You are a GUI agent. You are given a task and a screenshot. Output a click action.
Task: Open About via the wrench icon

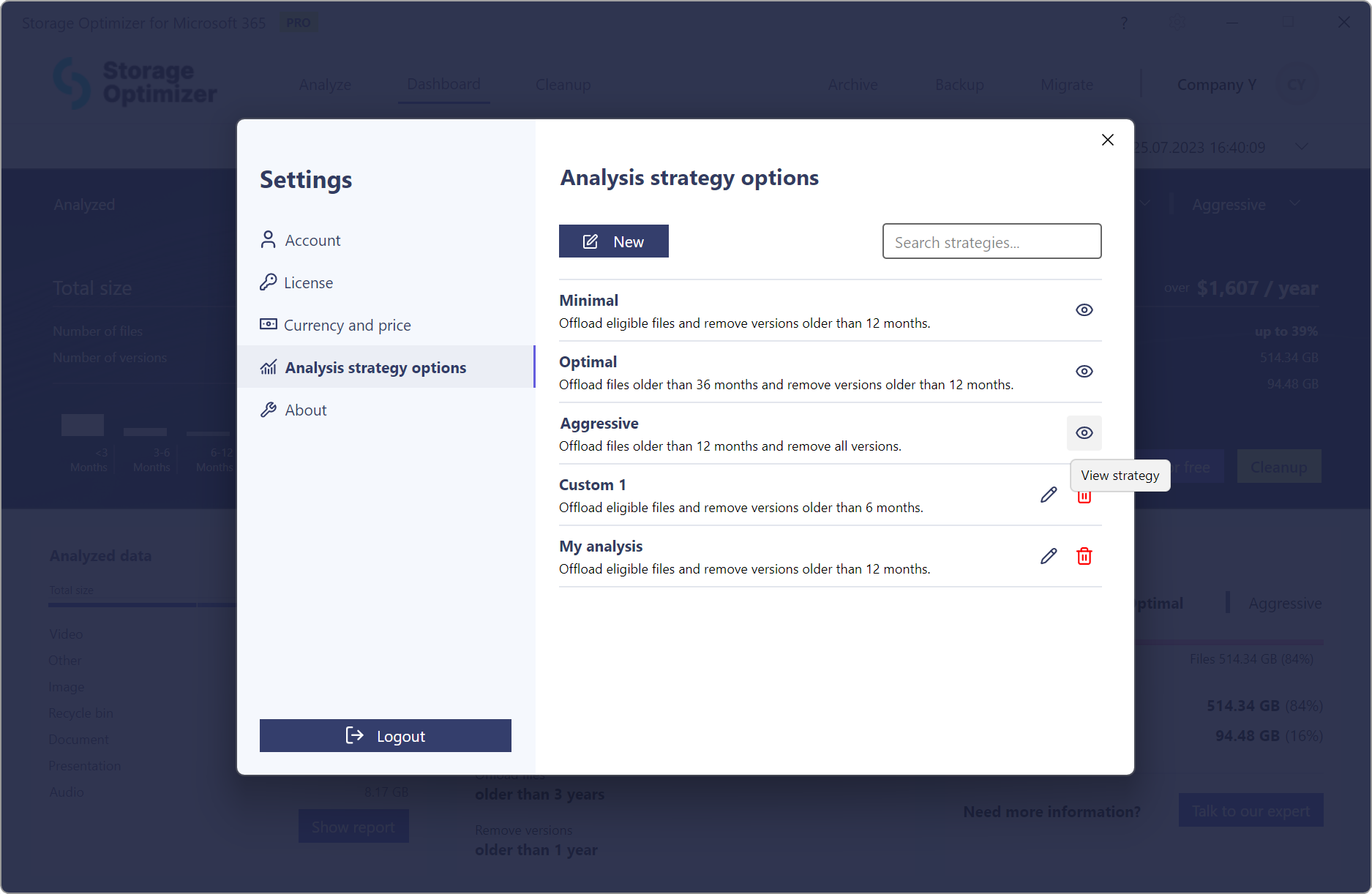pos(269,410)
